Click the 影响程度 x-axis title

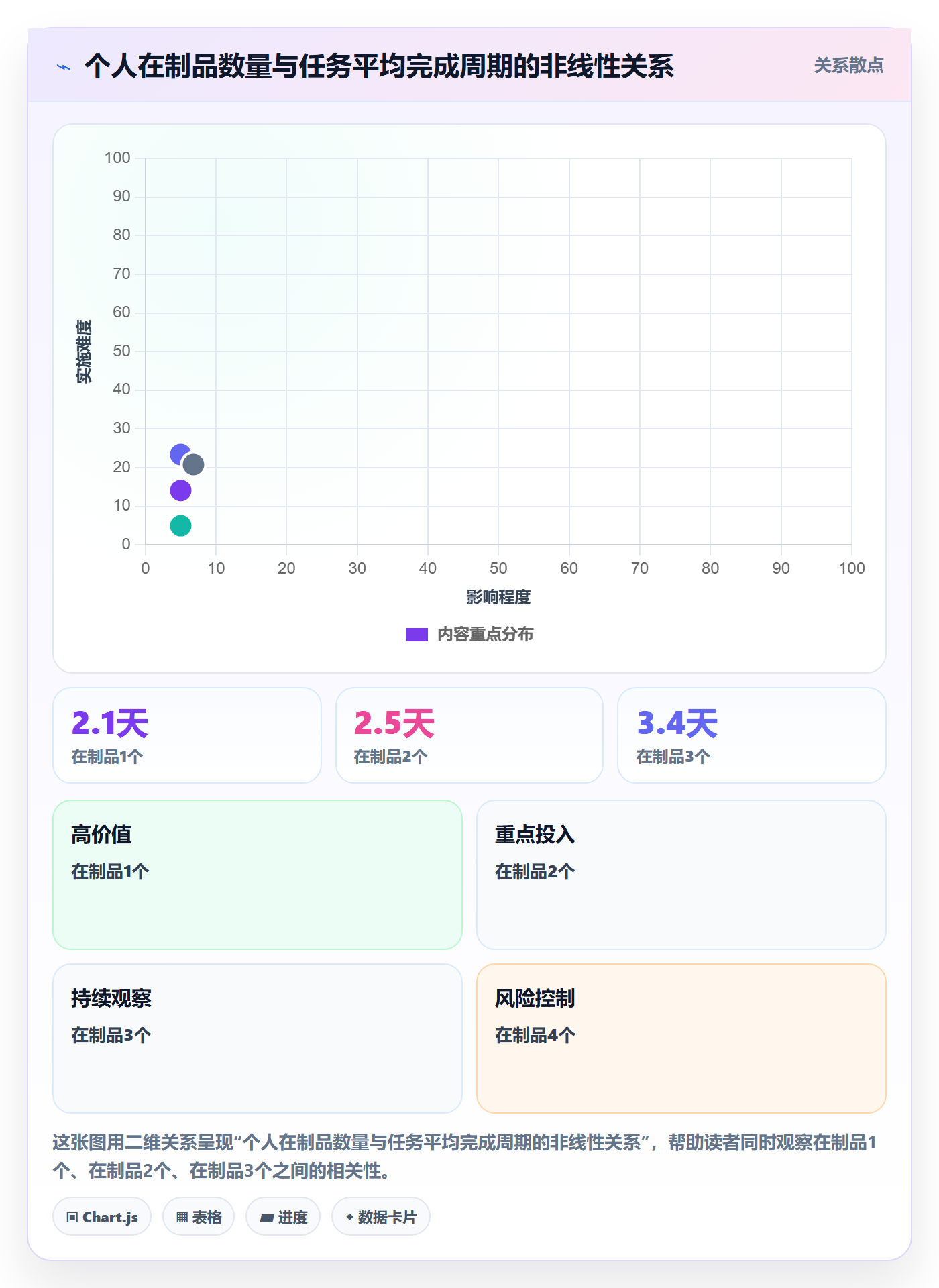point(498,597)
